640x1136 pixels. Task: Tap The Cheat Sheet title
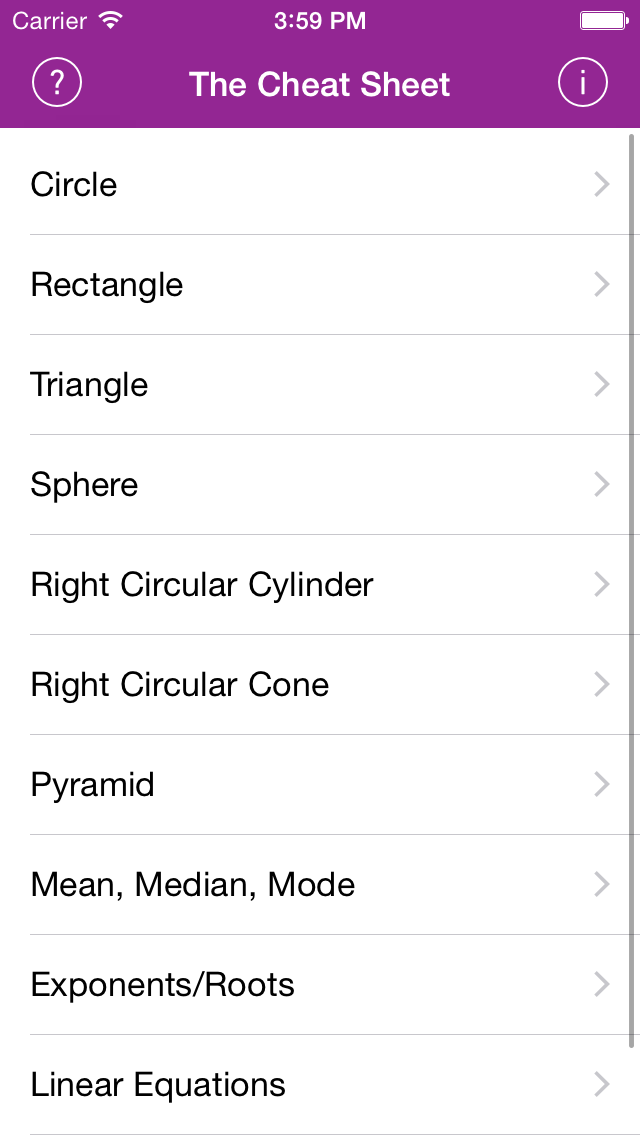click(320, 84)
